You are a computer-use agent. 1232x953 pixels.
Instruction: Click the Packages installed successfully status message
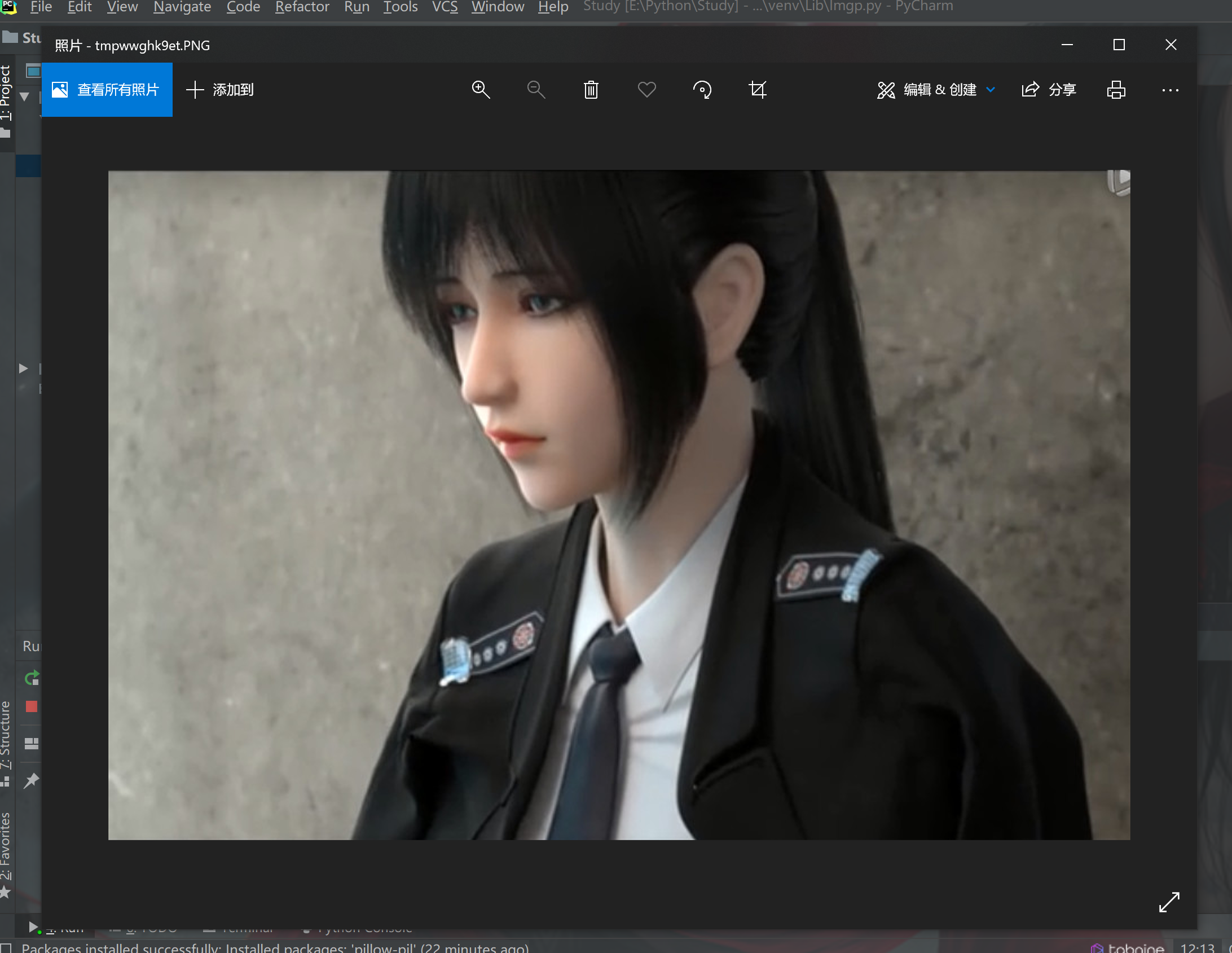click(275, 947)
